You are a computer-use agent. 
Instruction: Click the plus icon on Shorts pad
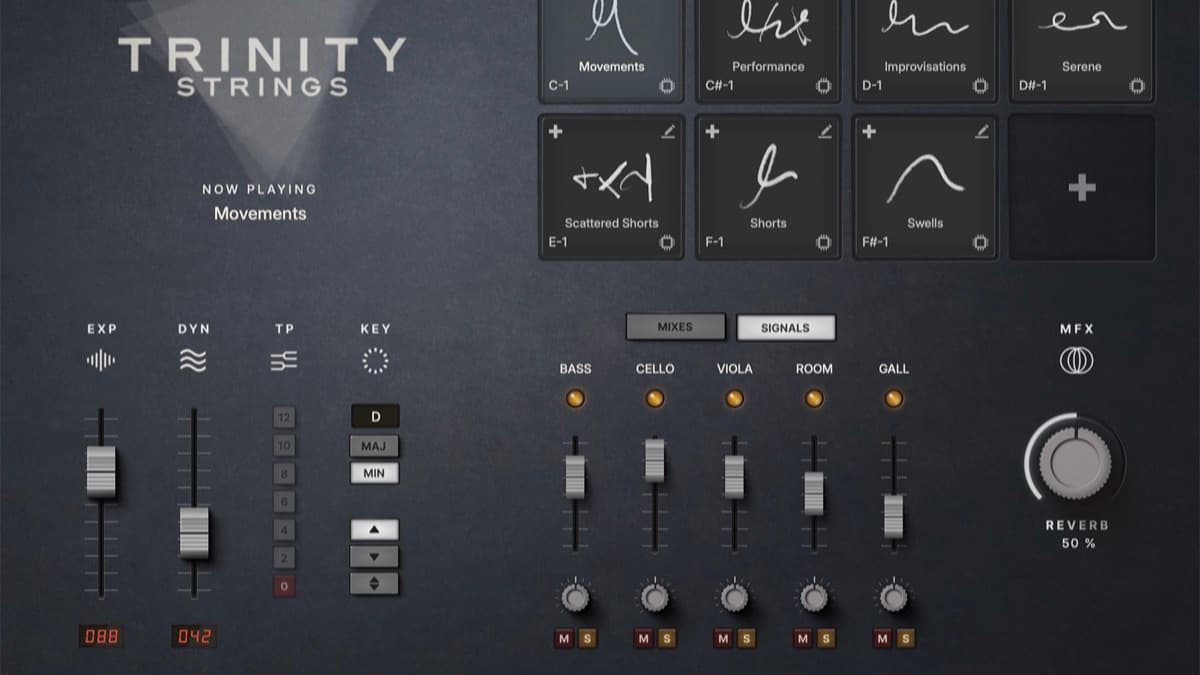[x=712, y=131]
